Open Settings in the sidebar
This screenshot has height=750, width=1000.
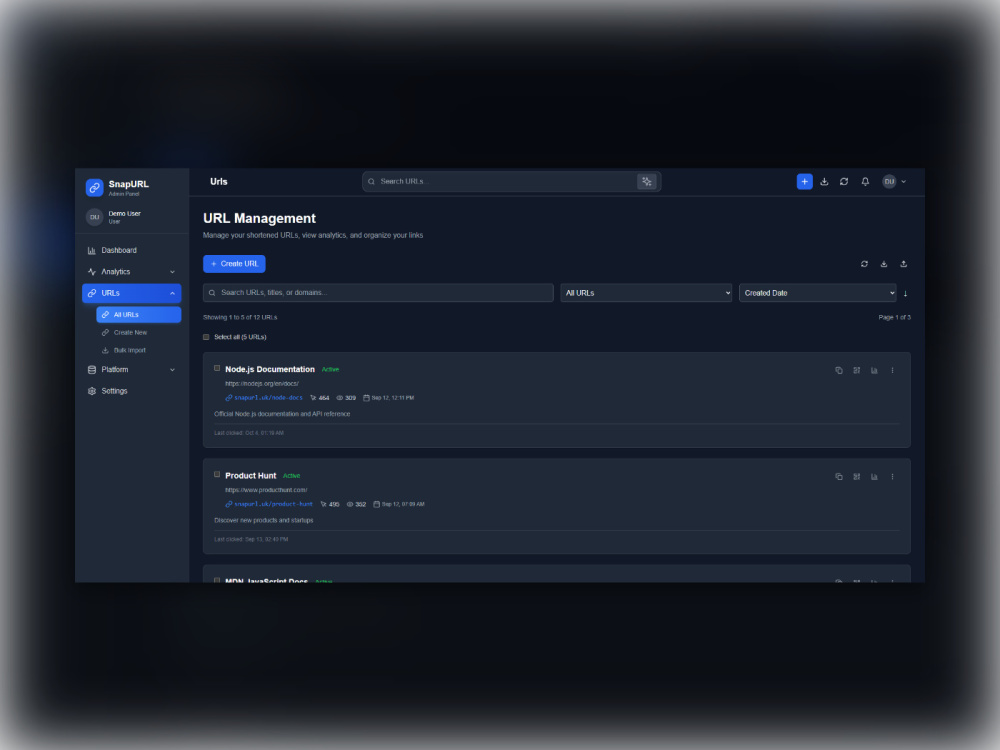click(x=131, y=391)
